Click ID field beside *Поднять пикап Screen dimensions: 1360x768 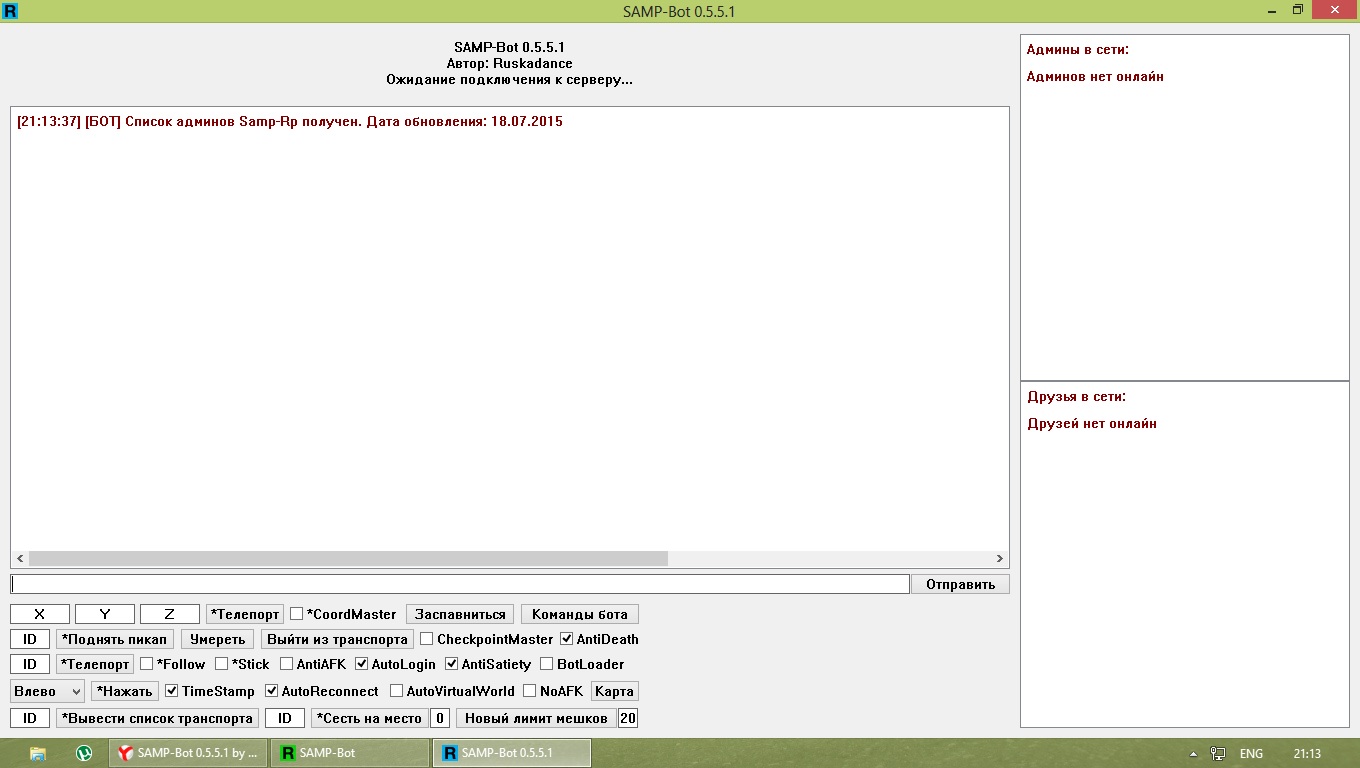(30, 639)
